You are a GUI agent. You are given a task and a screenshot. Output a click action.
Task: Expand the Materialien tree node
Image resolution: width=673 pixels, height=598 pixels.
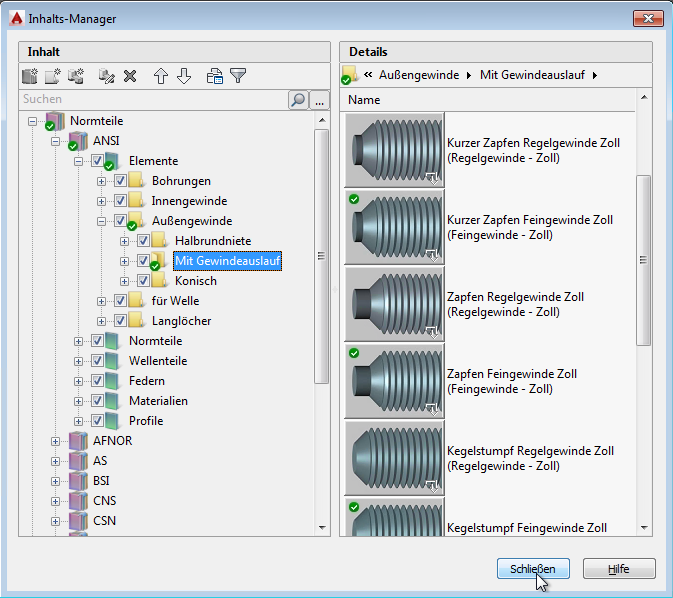tap(78, 401)
